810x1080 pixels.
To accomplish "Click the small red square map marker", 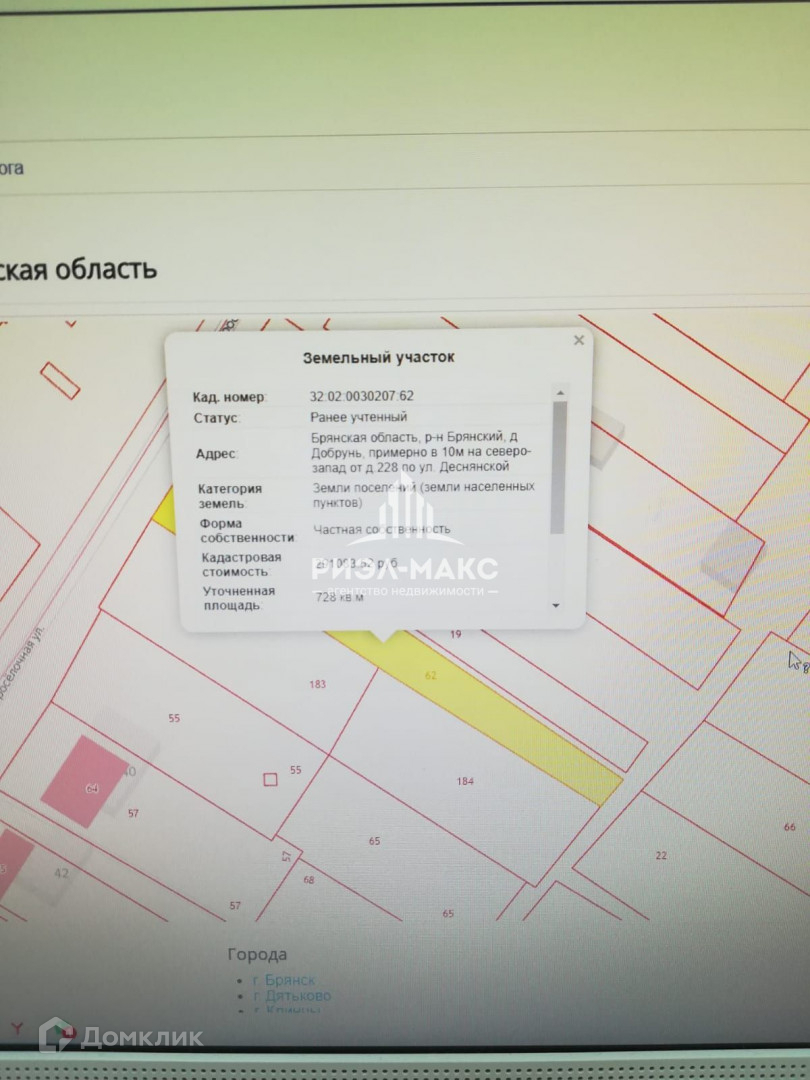I will [270, 779].
